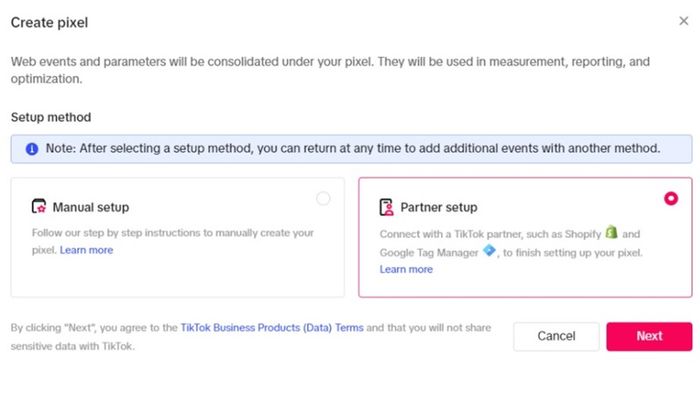700x394 pixels.
Task: Click the pink Next button
Action: [x=649, y=336]
